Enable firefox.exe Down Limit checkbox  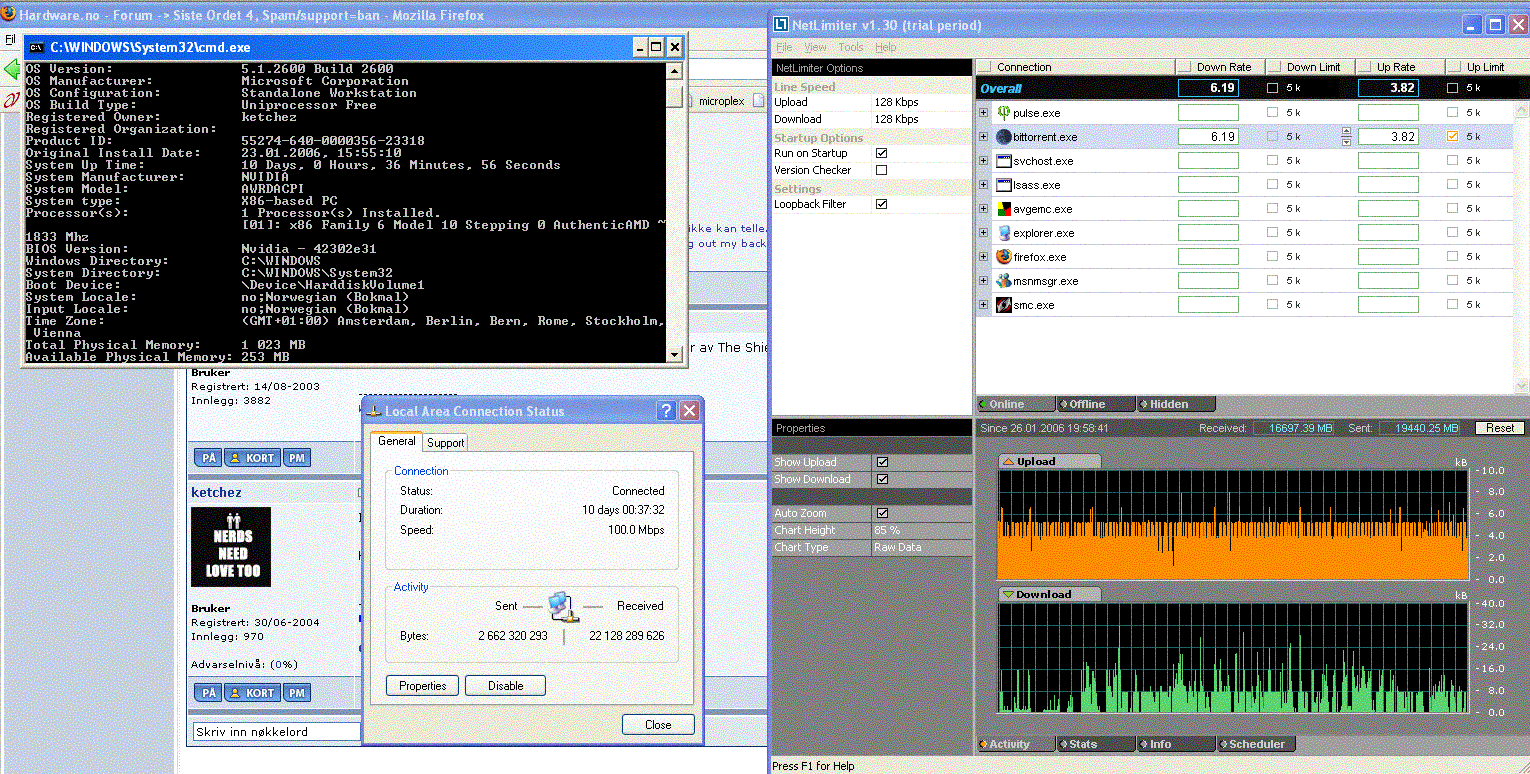(x=1273, y=257)
